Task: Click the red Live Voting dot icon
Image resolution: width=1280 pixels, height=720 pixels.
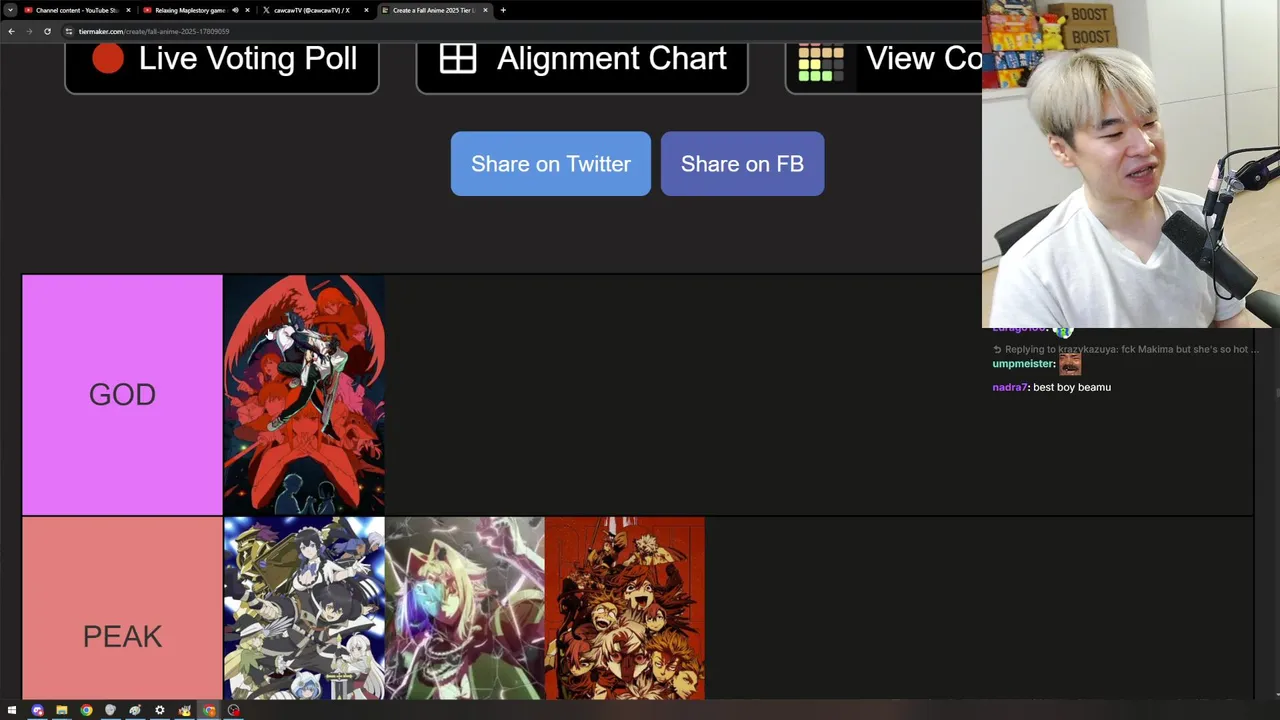Action: click(x=108, y=59)
